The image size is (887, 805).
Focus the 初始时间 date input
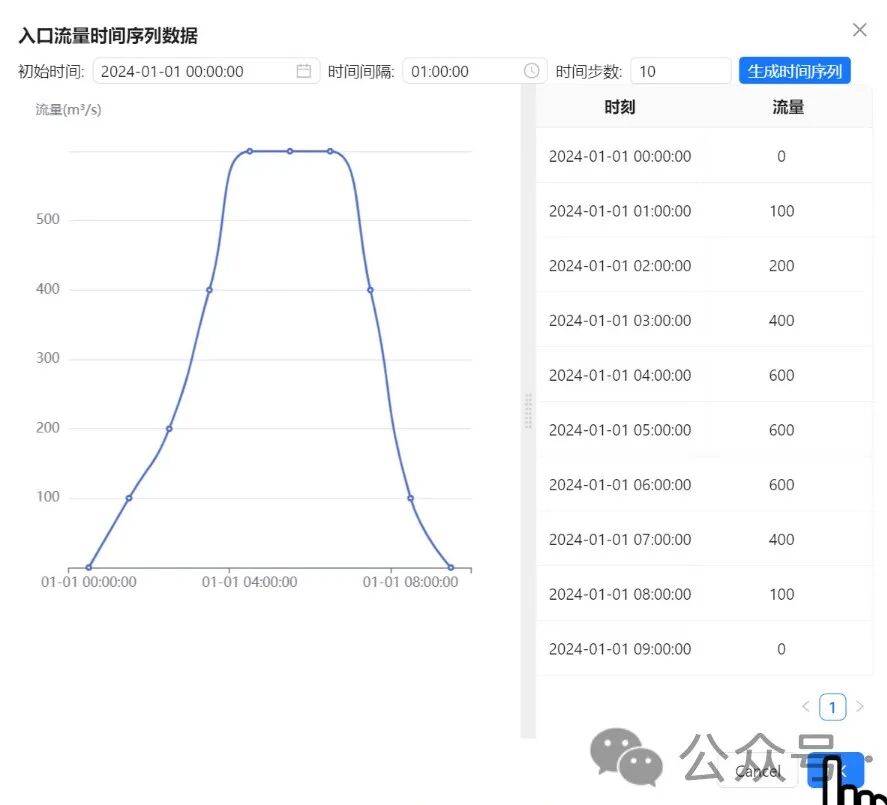click(206, 71)
